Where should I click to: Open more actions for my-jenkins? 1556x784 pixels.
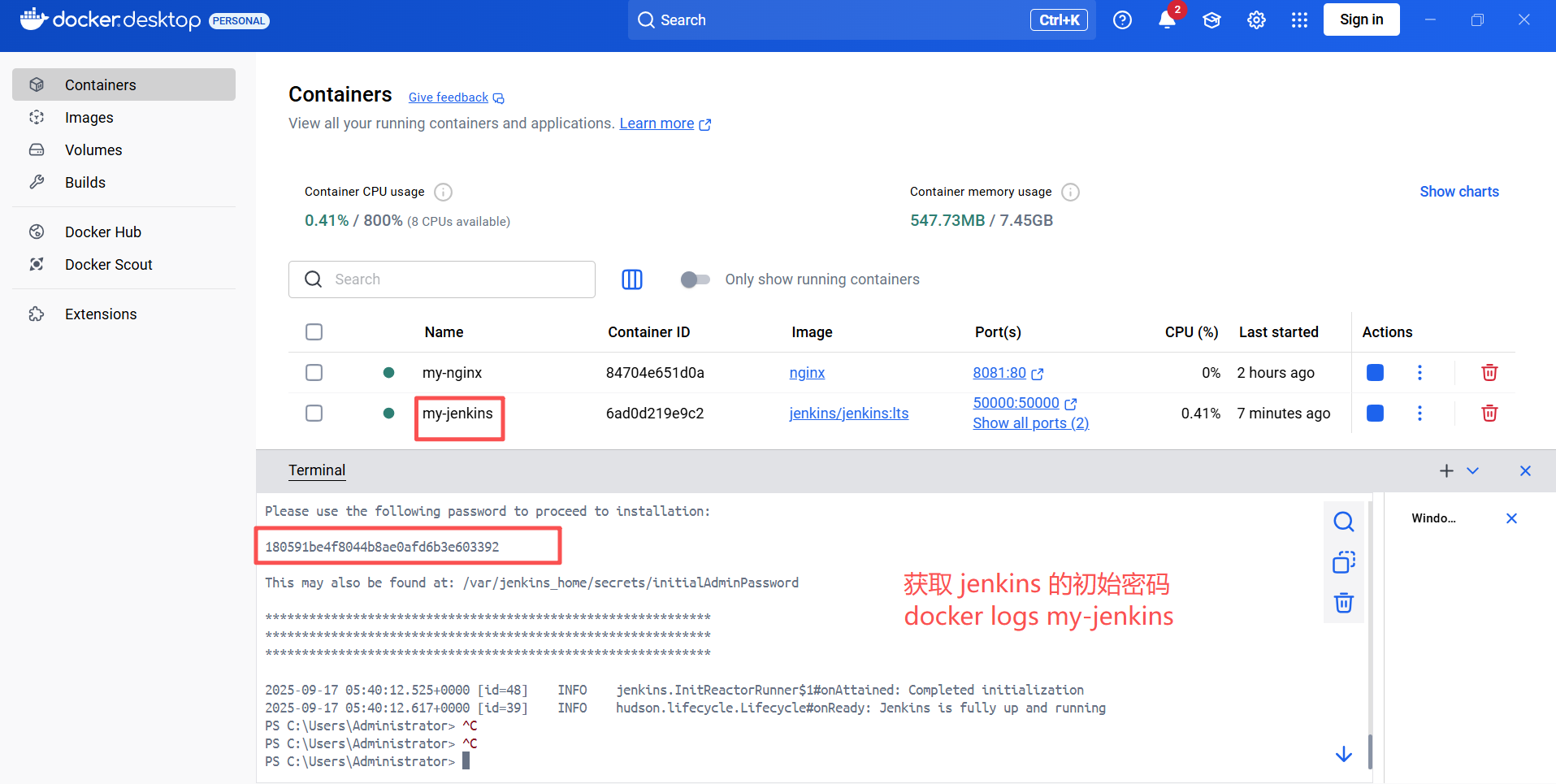pos(1419,413)
